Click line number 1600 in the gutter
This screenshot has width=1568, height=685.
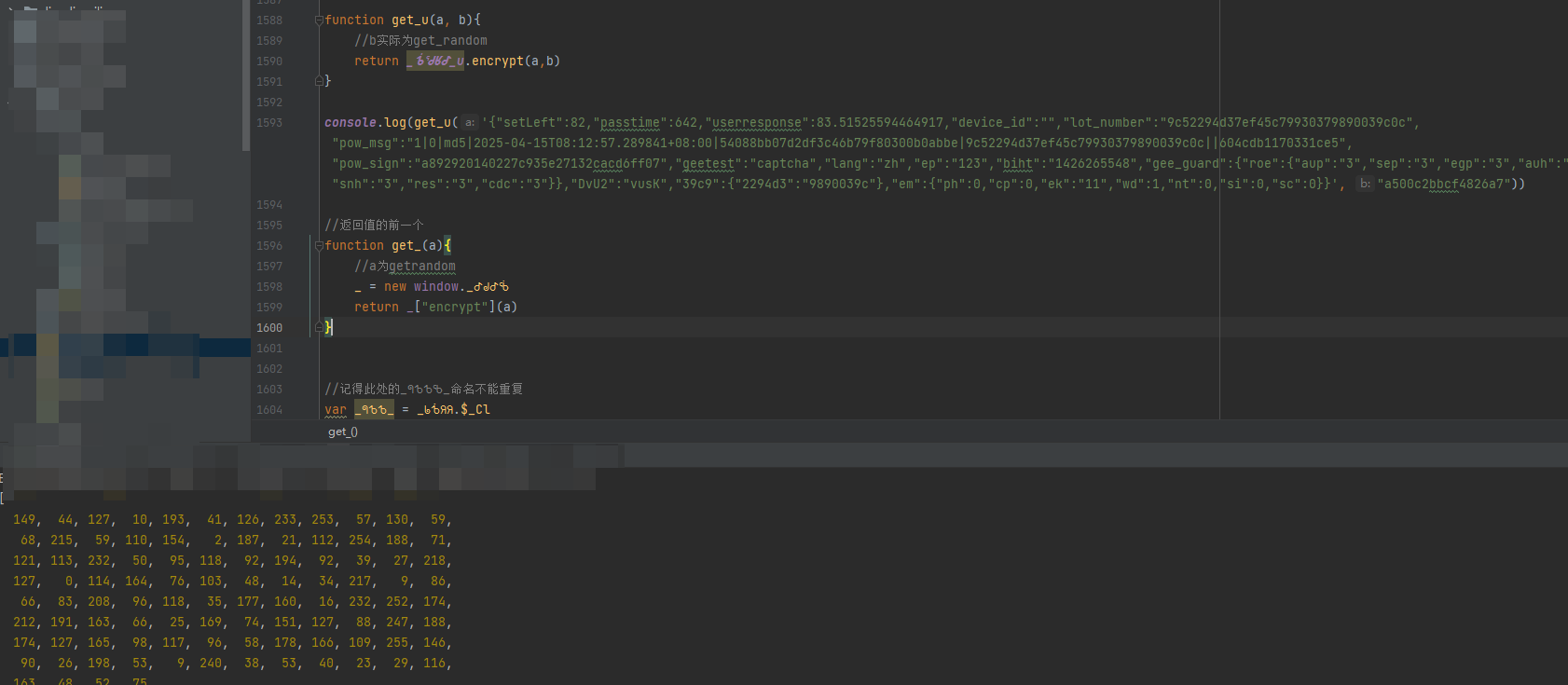(269, 328)
